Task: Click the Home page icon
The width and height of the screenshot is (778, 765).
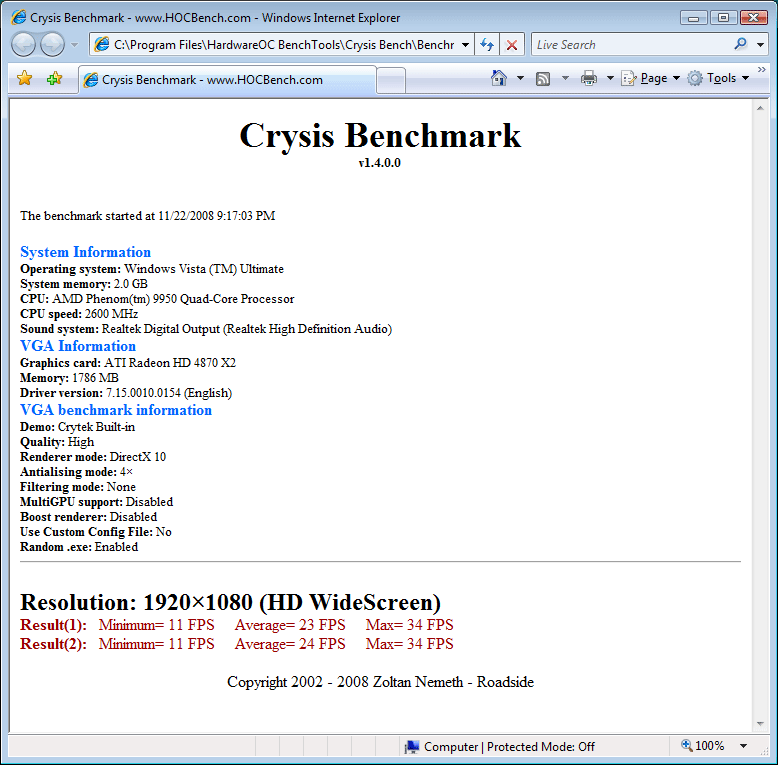Action: pyautogui.click(x=499, y=78)
